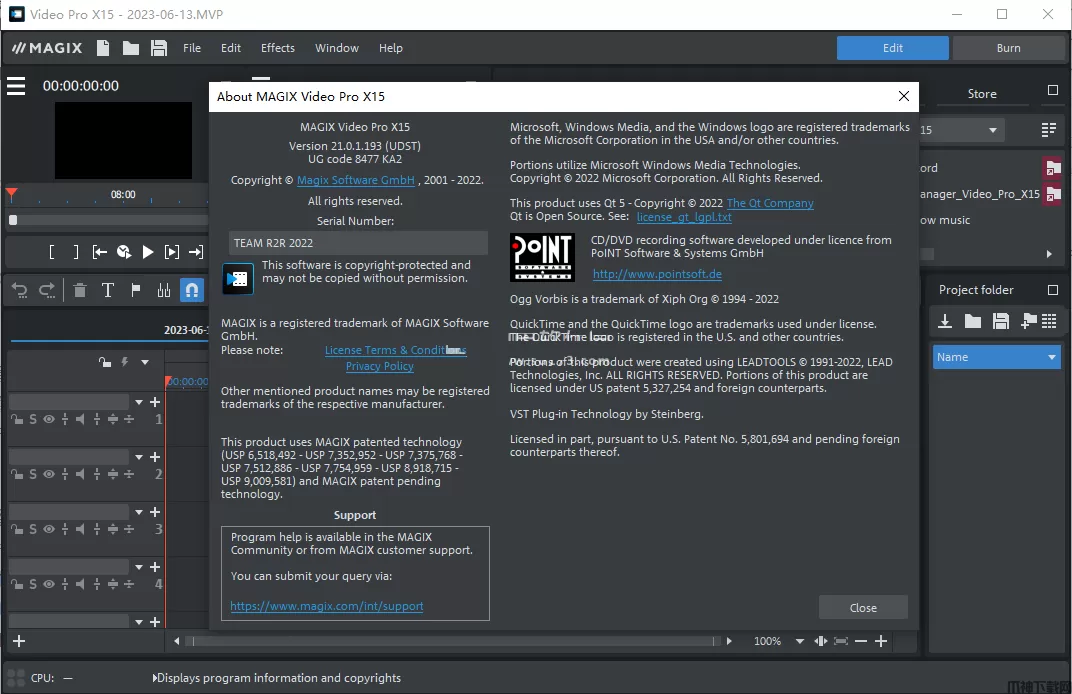Click the Close button in About dialog
This screenshot has height=694, width=1072.
coord(863,607)
